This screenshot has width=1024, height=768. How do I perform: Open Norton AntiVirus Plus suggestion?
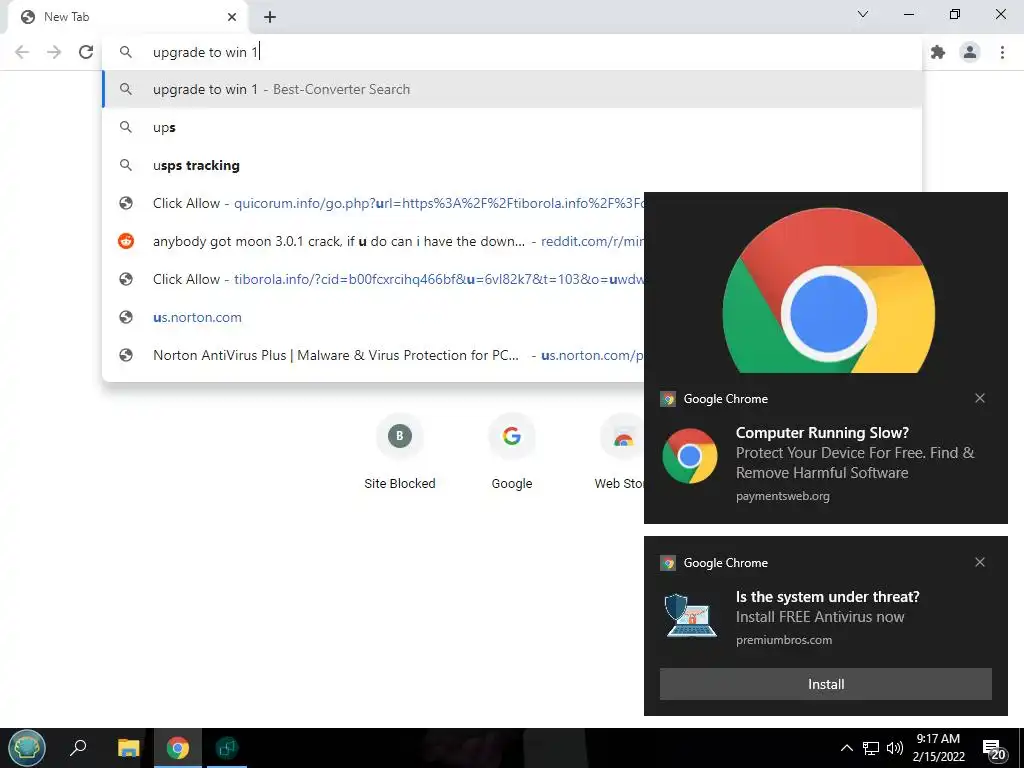pos(374,355)
